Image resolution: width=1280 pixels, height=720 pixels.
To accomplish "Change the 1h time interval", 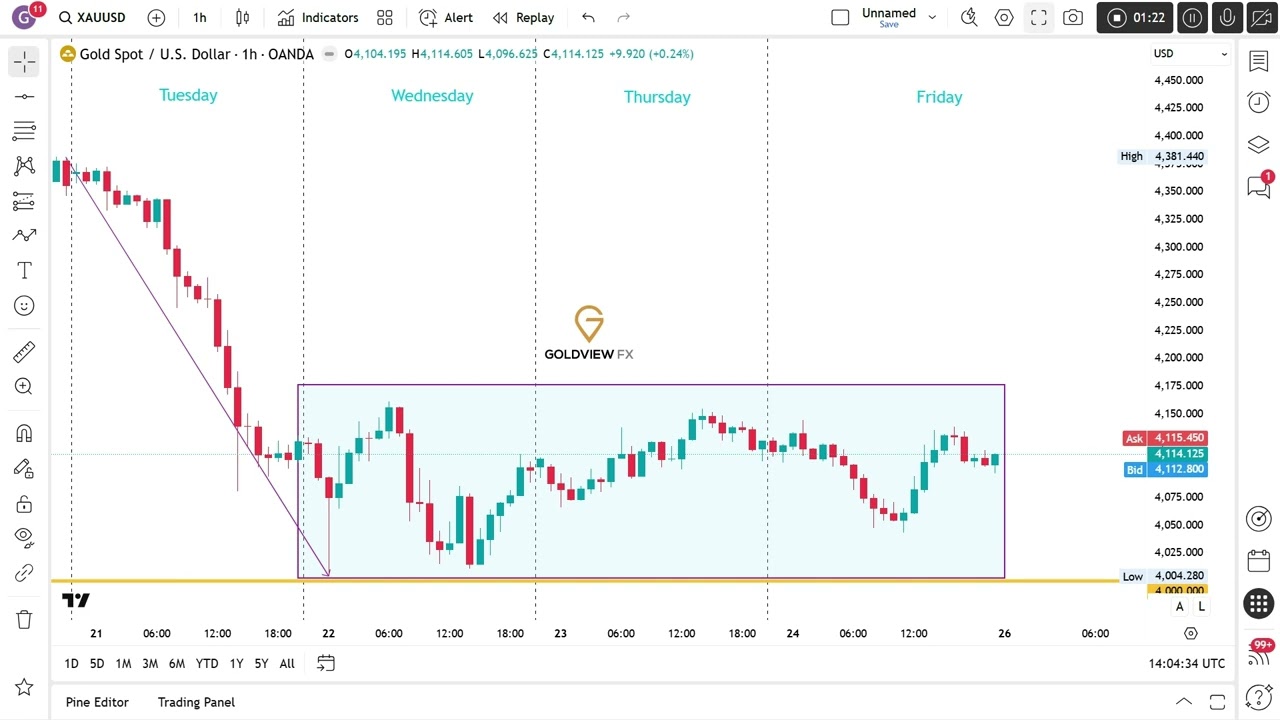I will click(200, 17).
